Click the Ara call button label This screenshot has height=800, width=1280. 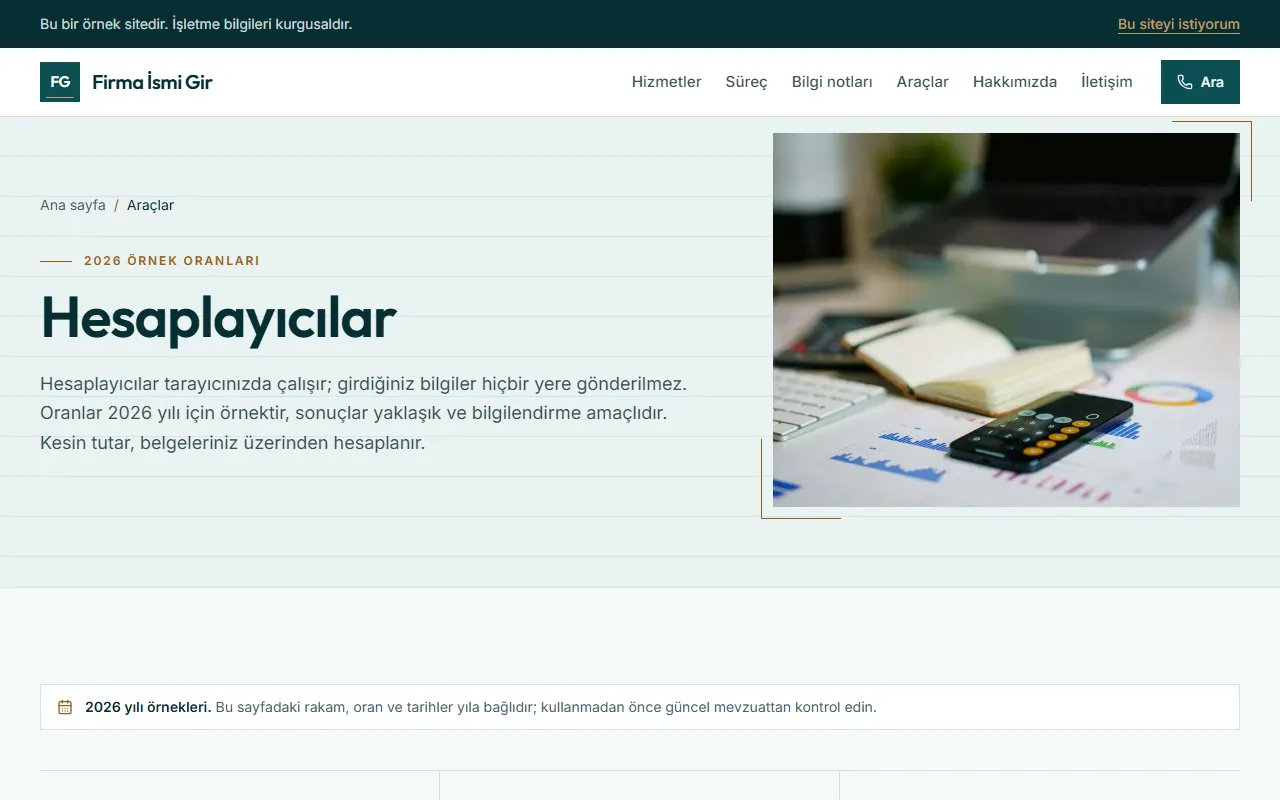pyautogui.click(x=1212, y=82)
